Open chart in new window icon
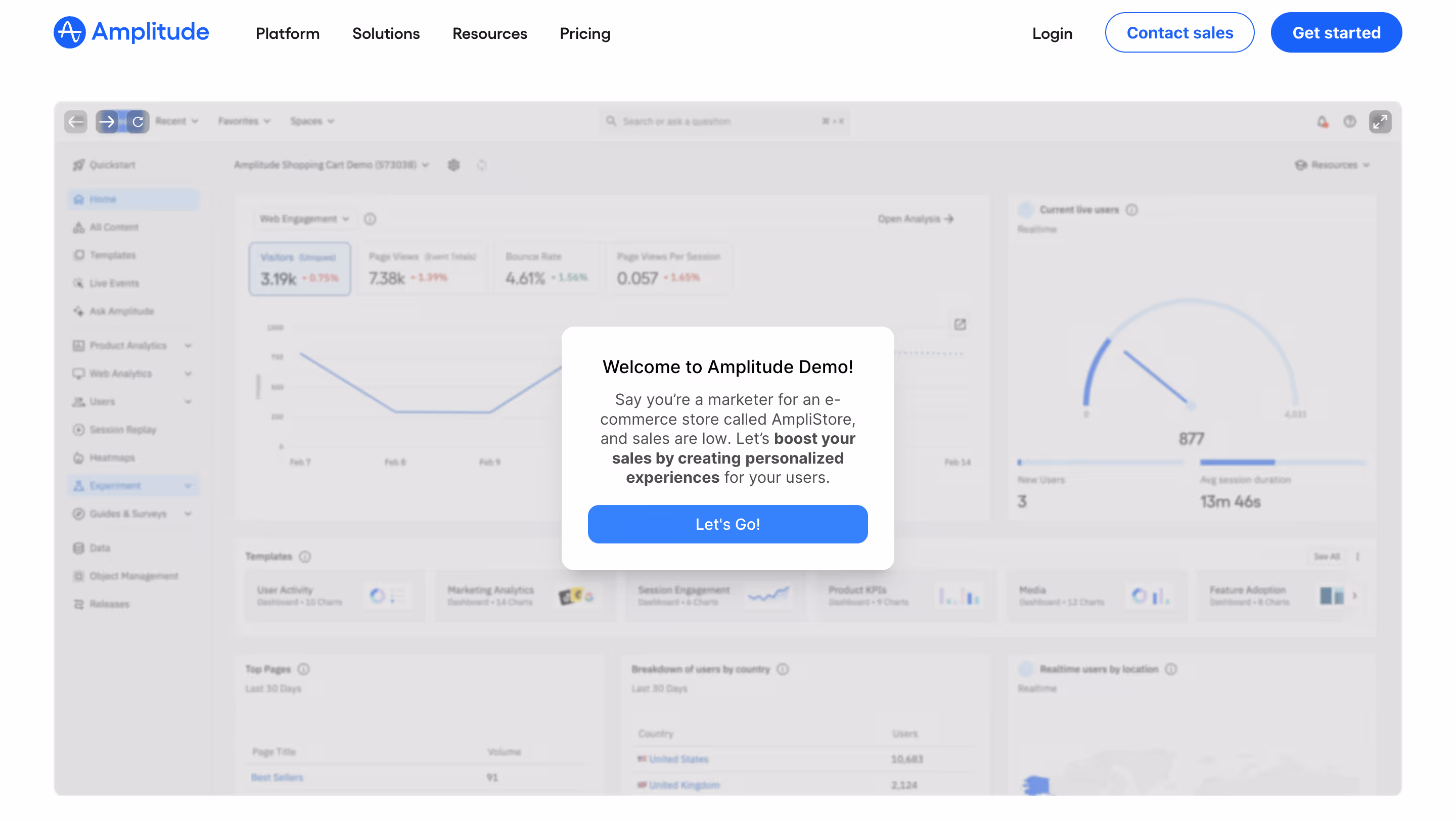 pyautogui.click(x=960, y=325)
